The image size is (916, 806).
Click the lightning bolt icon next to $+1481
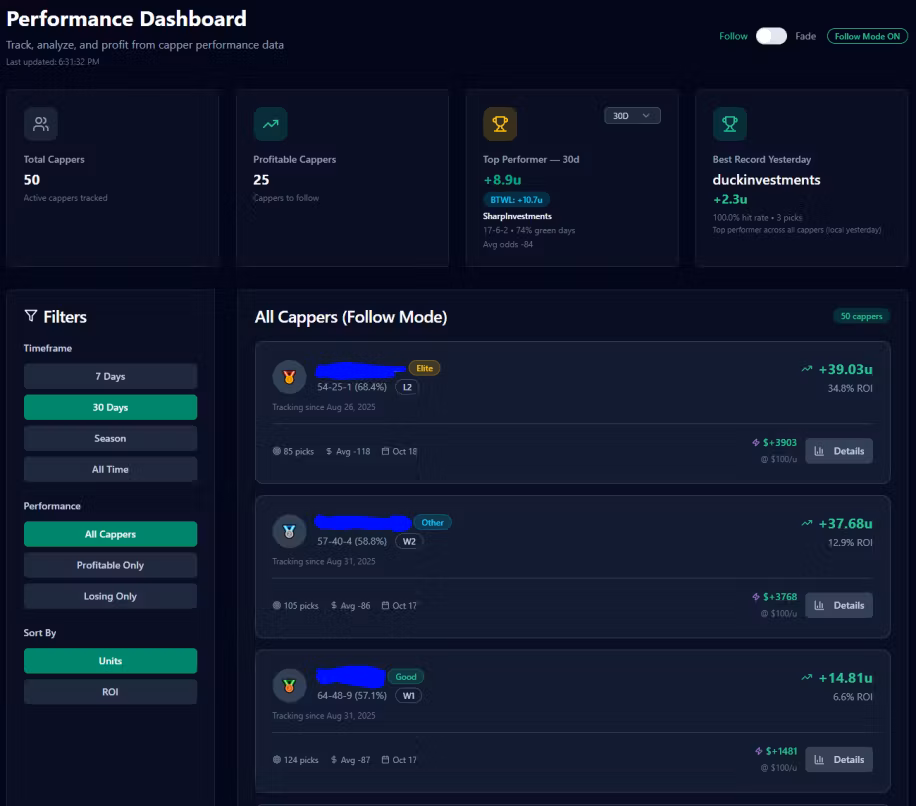[x=758, y=751]
